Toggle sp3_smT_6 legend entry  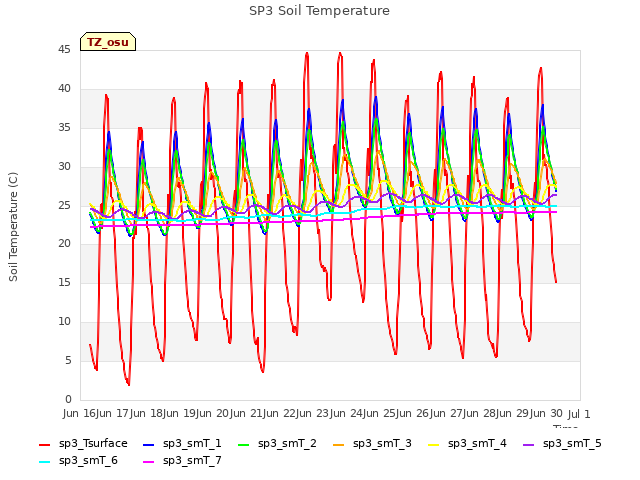[78, 461]
